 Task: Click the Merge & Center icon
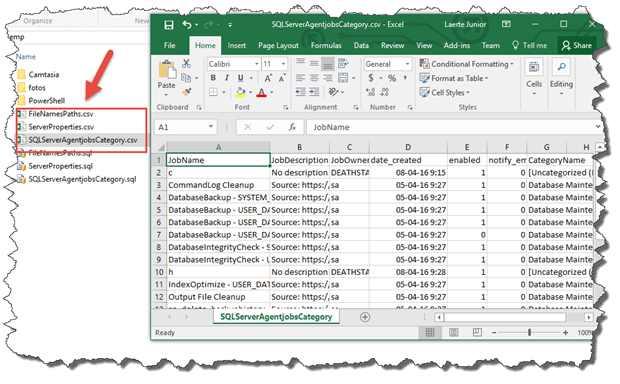click(x=343, y=78)
